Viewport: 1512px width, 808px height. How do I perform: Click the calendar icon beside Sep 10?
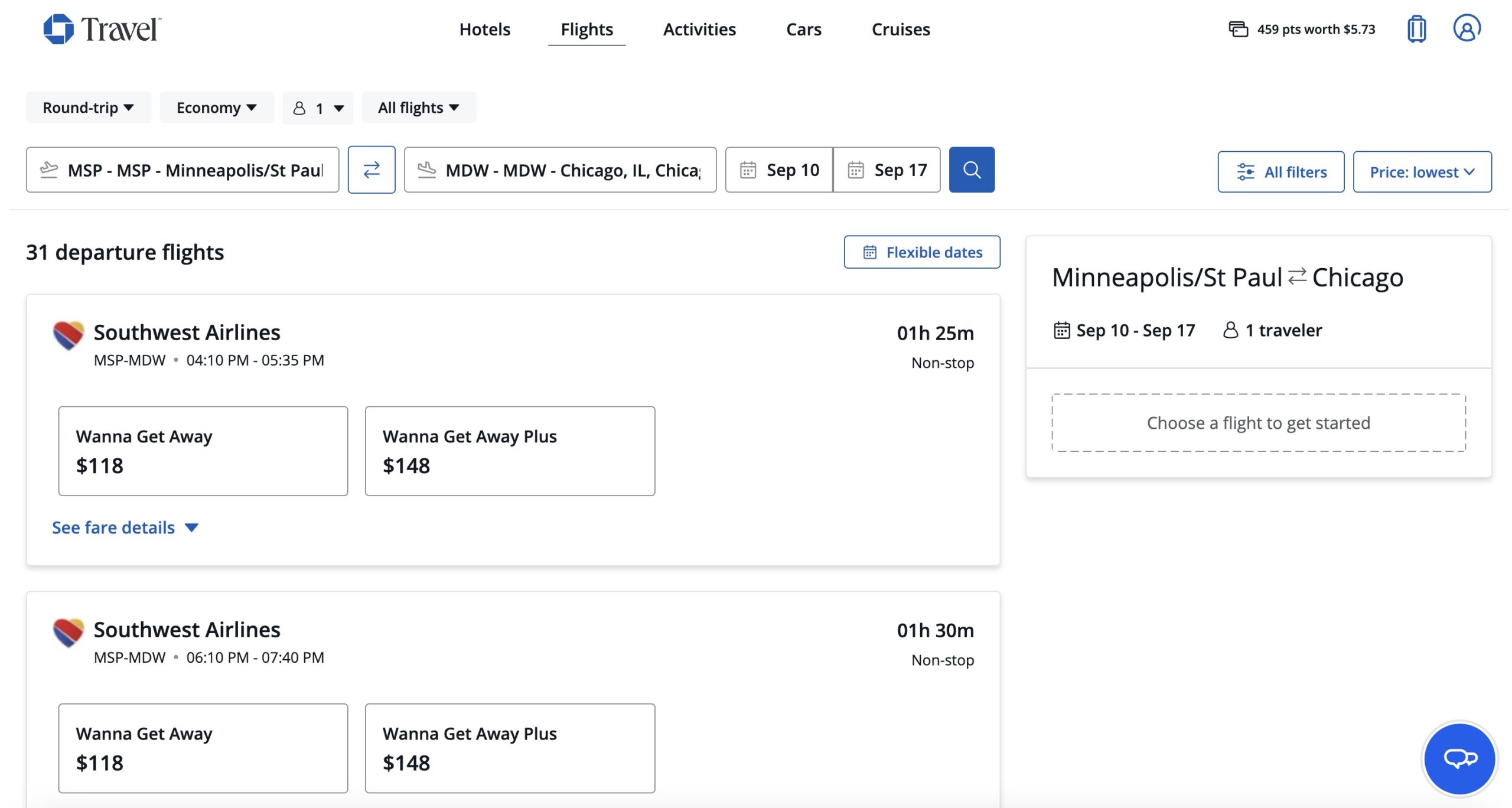click(748, 170)
